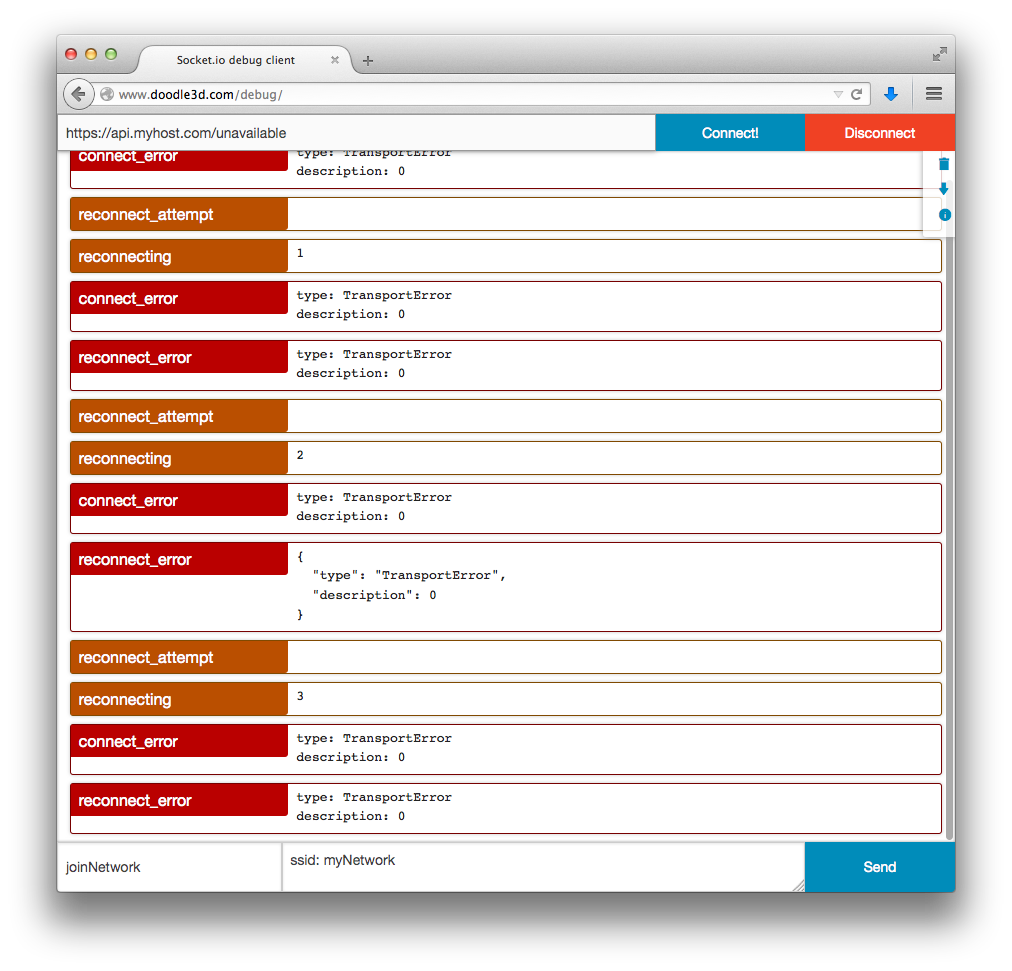This screenshot has height=971, width=1012.
Task: Focus the joinNetwork event name field
Action: (169, 867)
